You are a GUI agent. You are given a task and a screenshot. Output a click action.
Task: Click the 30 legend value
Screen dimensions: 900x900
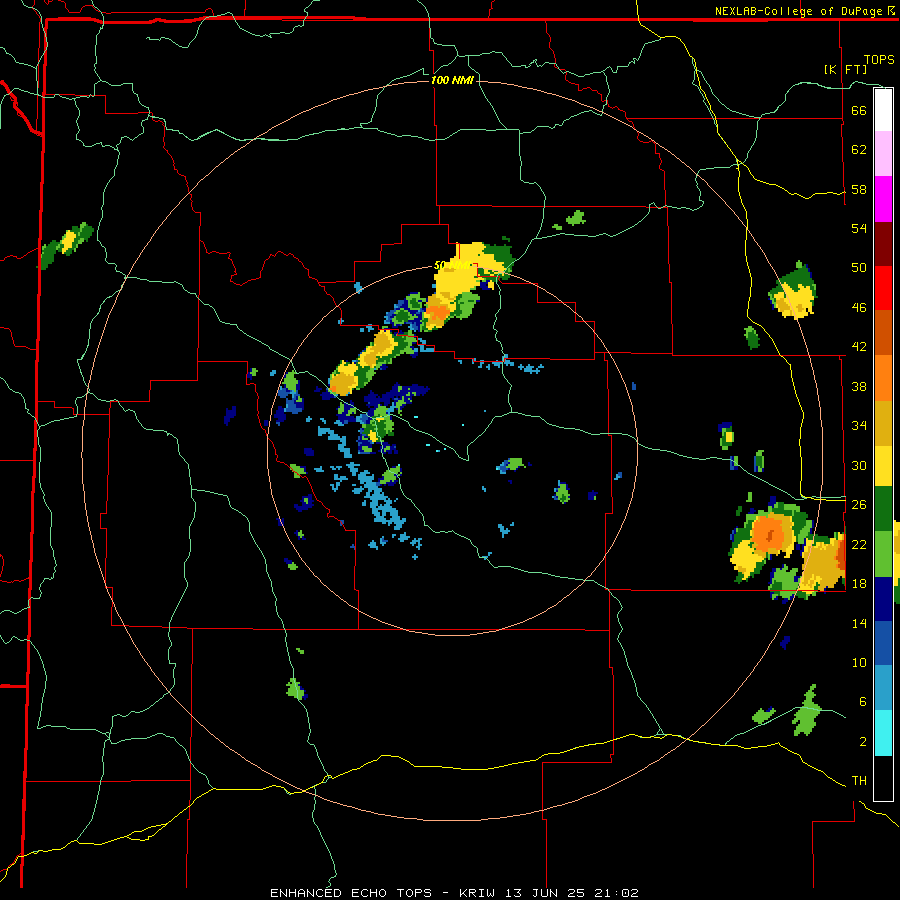pos(859,465)
